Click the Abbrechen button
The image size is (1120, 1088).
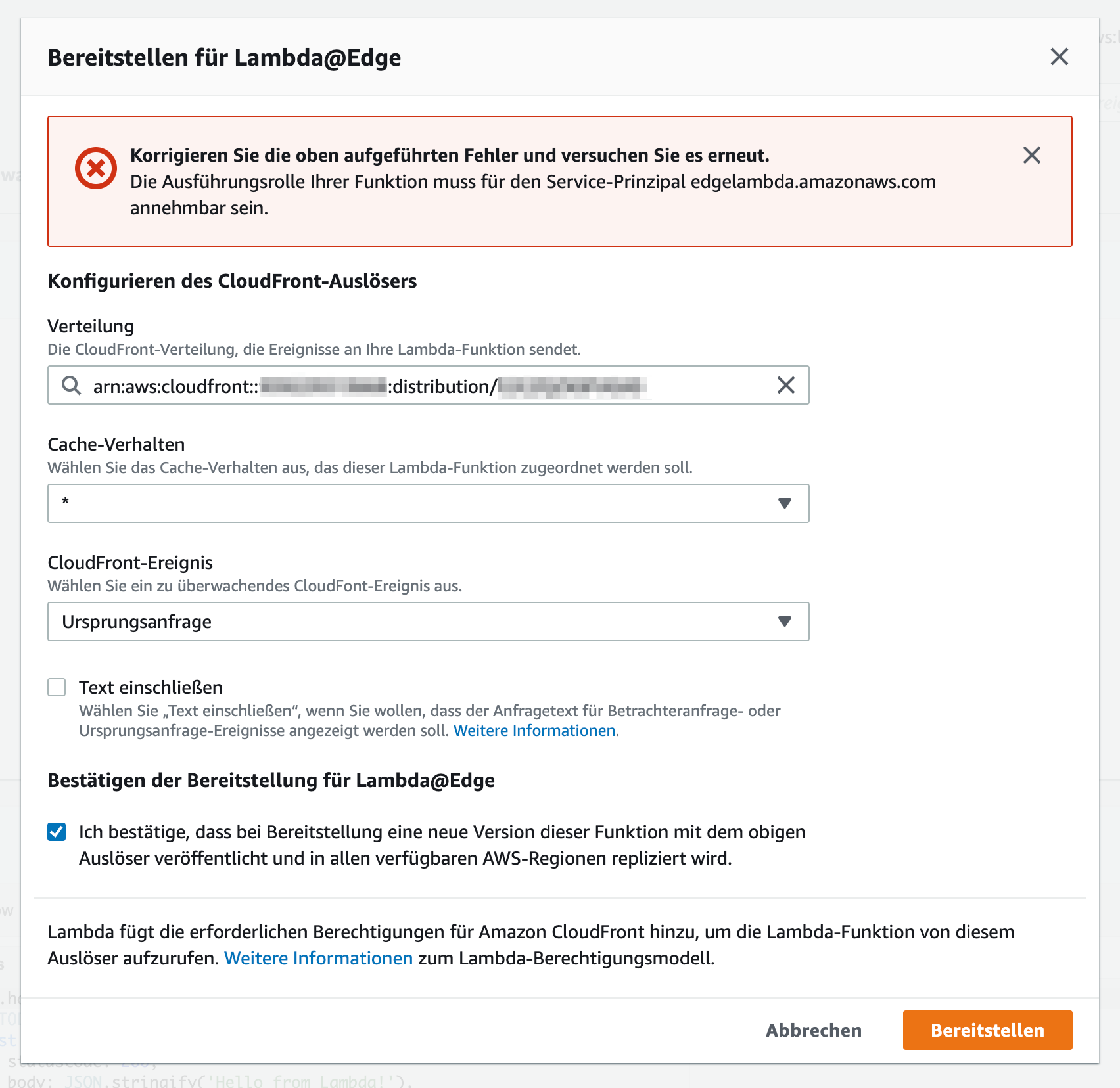point(813,1030)
